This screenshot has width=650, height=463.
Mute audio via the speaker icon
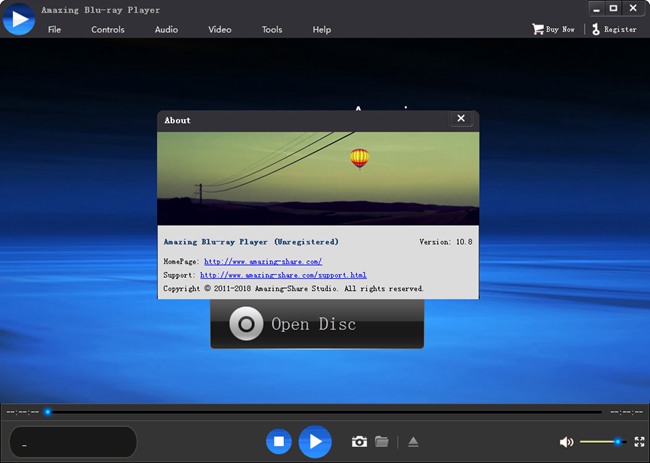(x=566, y=442)
